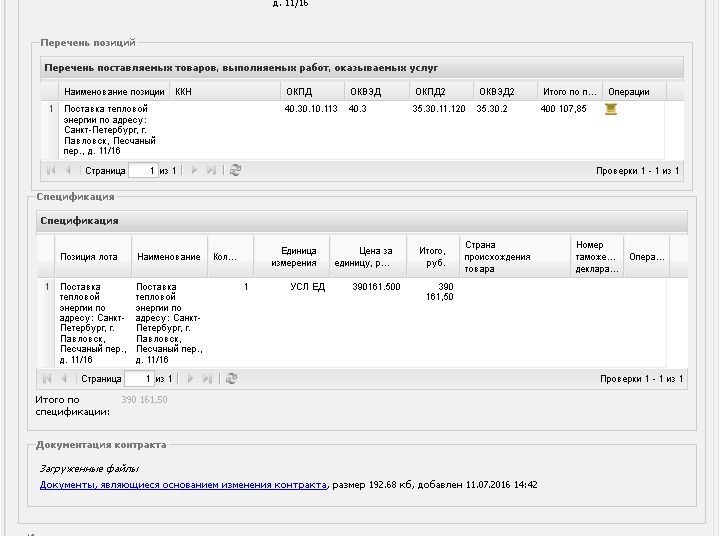Click the yellow scroll icon in Операции column
This screenshot has height=536, width=728.
(611, 109)
